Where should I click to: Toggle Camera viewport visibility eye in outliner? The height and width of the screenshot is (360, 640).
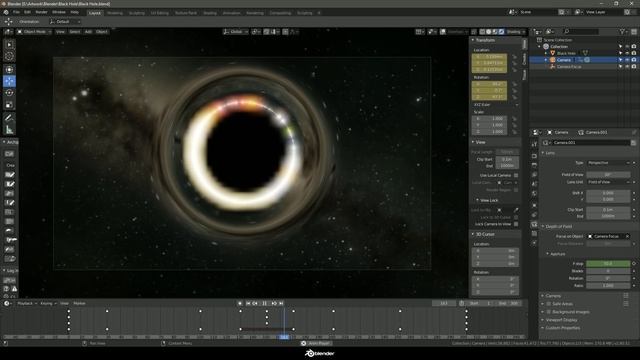pos(627,60)
